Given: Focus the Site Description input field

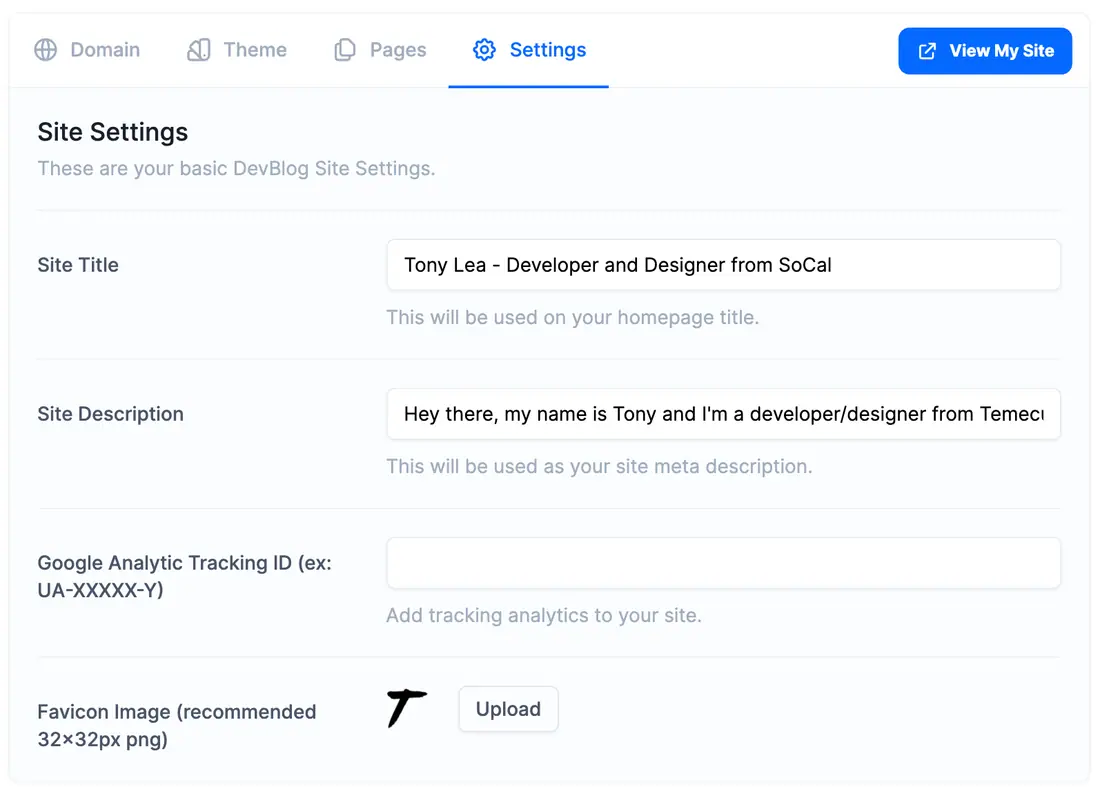Looking at the screenshot, I should 723,414.
